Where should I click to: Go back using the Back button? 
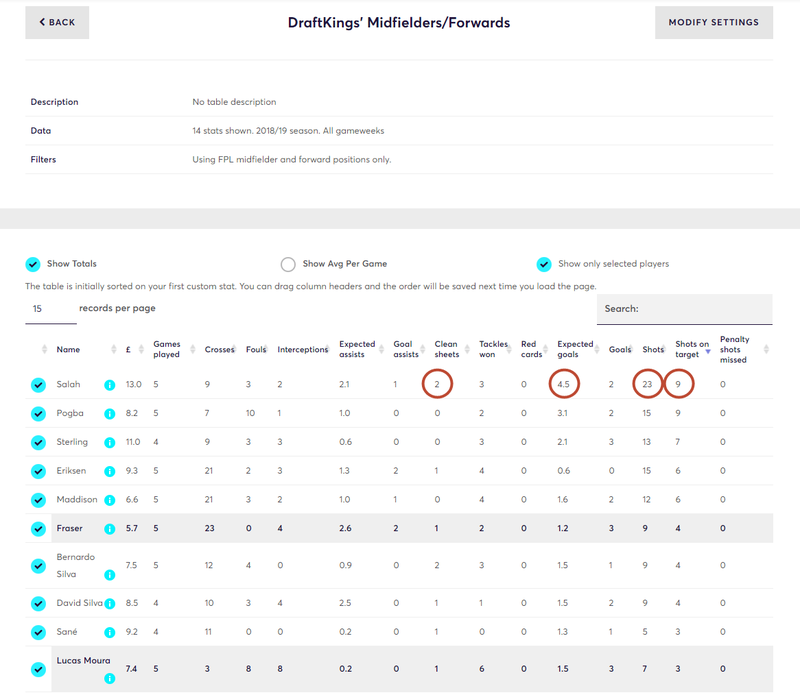(x=57, y=22)
